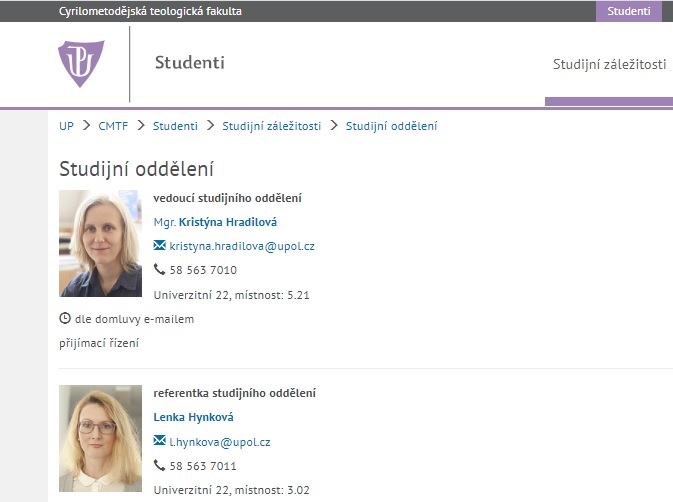Click clock icon next to dle domluvy e-mailem
The width and height of the screenshot is (673, 502).
65,318
